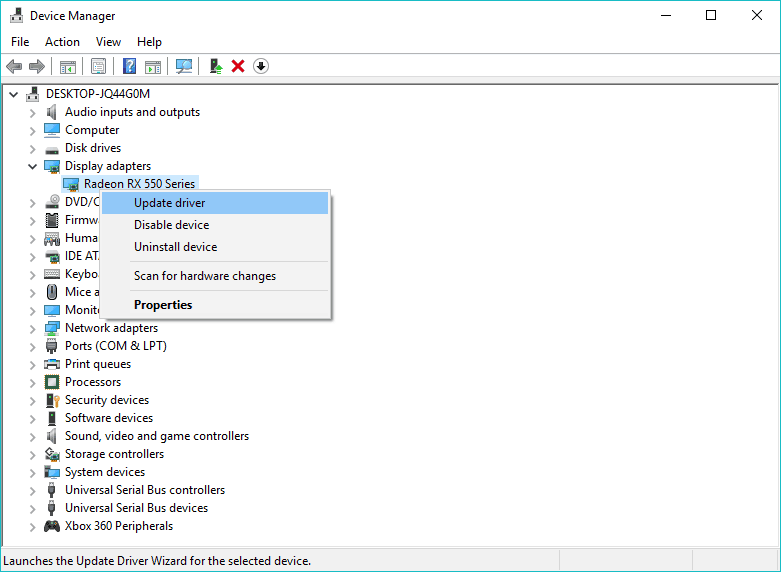
Task: Expand the Print queues chevron
Action: point(33,365)
